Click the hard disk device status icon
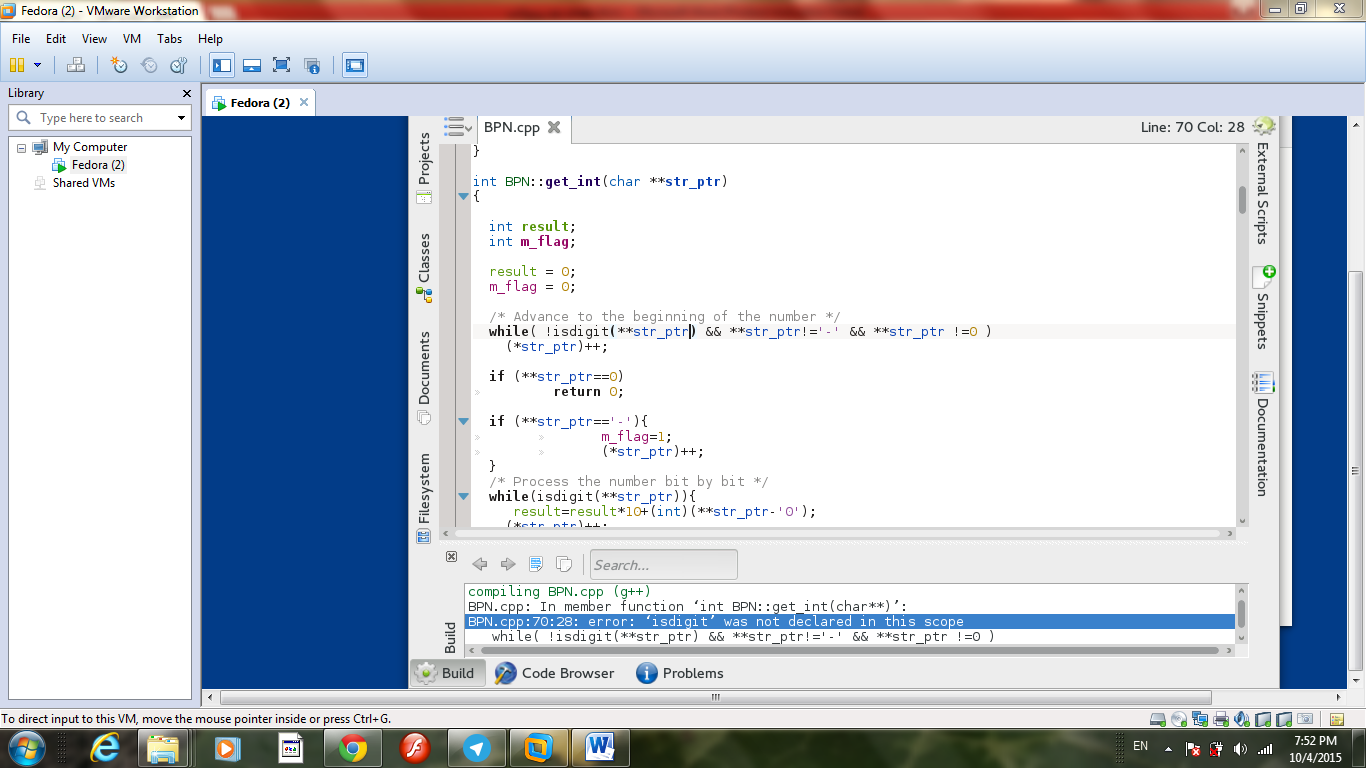The width and height of the screenshot is (1366, 768). tap(1158, 719)
